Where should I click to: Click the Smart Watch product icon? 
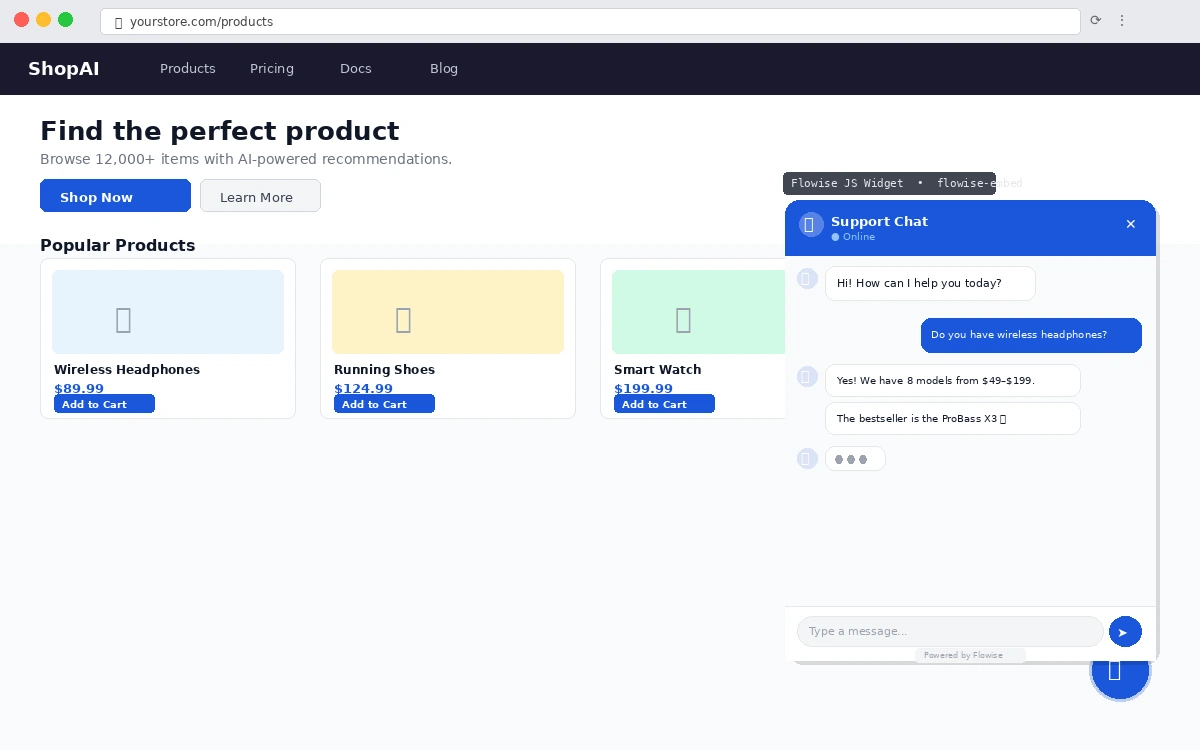coord(683,319)
